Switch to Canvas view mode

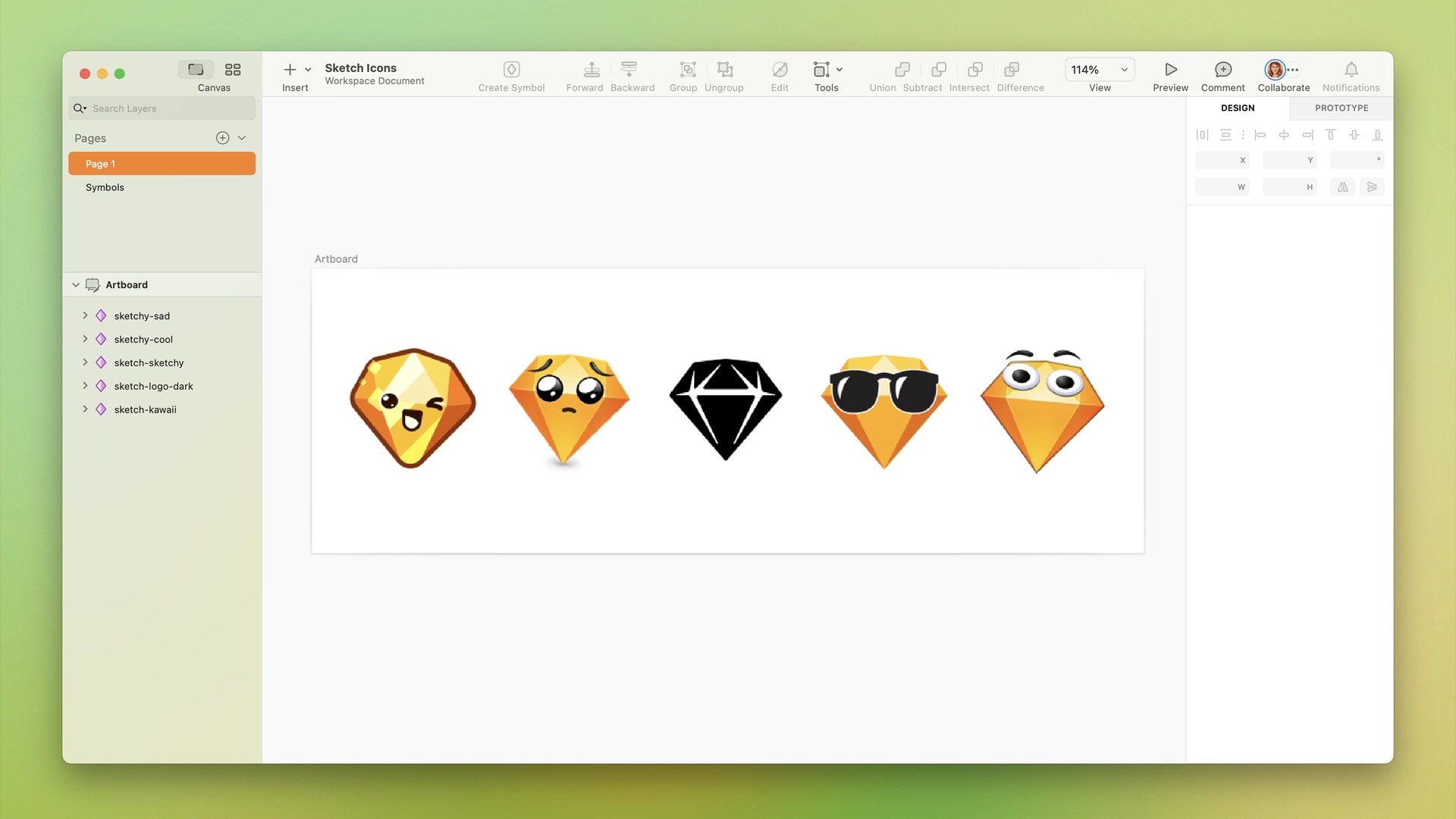(x=196, y=70)
